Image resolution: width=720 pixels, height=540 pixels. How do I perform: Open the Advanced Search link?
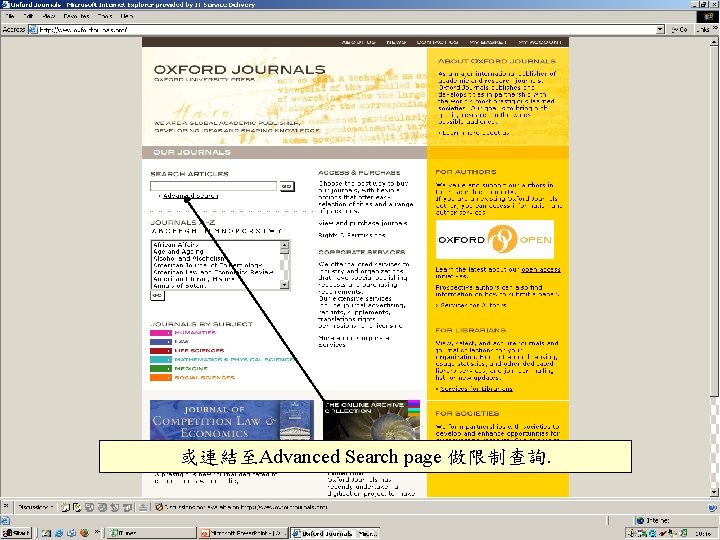click(190, 196)
